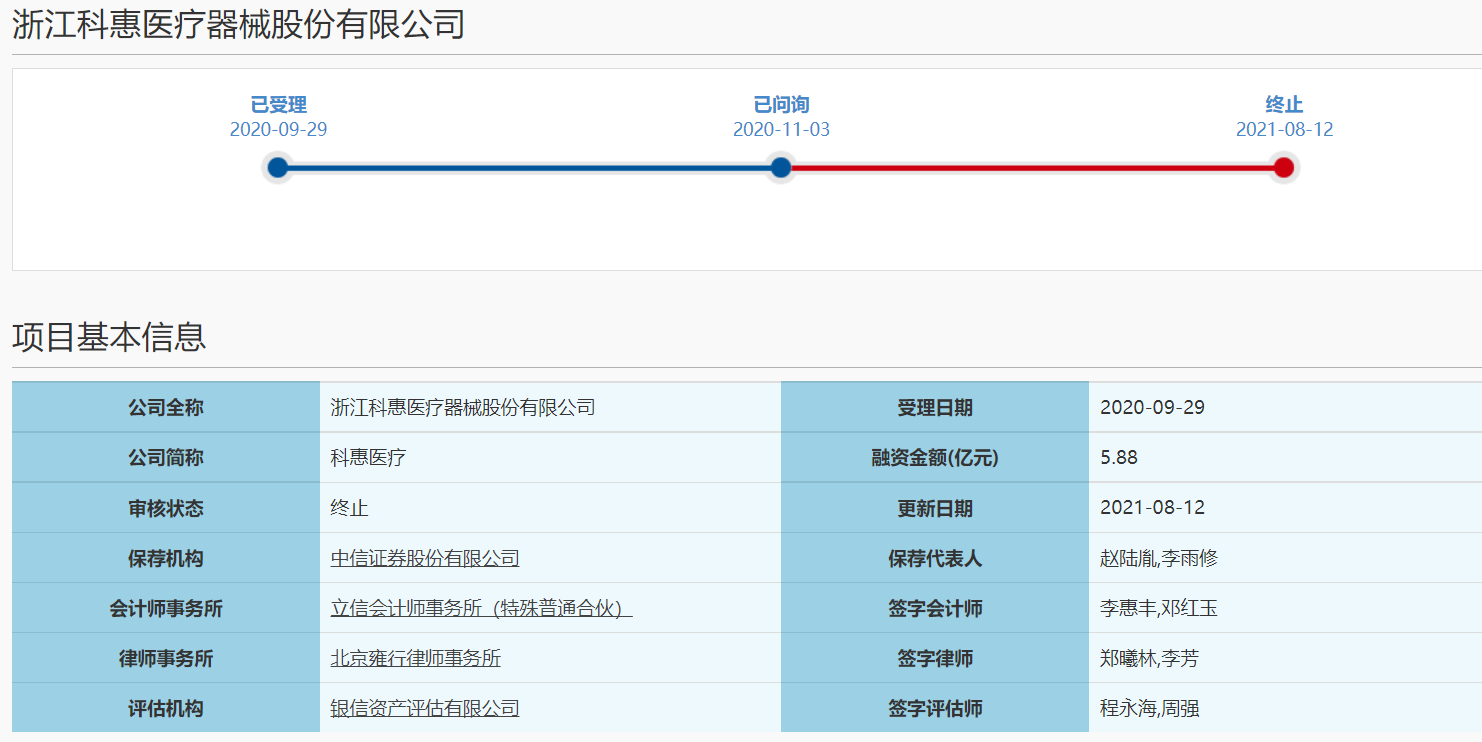The image size is (1482, 742).
Task: Click the 保荐机构 header cell
Action: tap(166, 559)
